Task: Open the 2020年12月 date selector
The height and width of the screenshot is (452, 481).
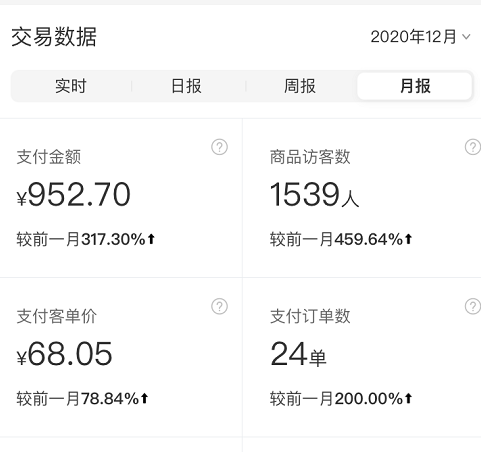Action: click(420, 37)
